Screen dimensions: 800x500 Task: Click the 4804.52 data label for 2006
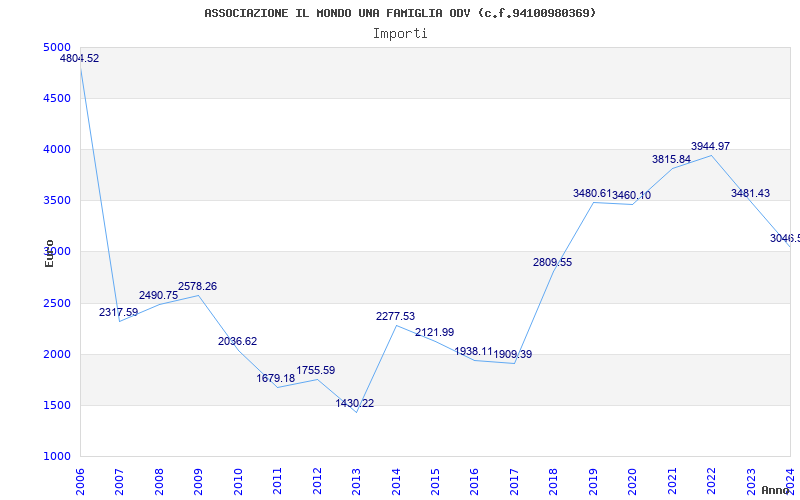80,58
